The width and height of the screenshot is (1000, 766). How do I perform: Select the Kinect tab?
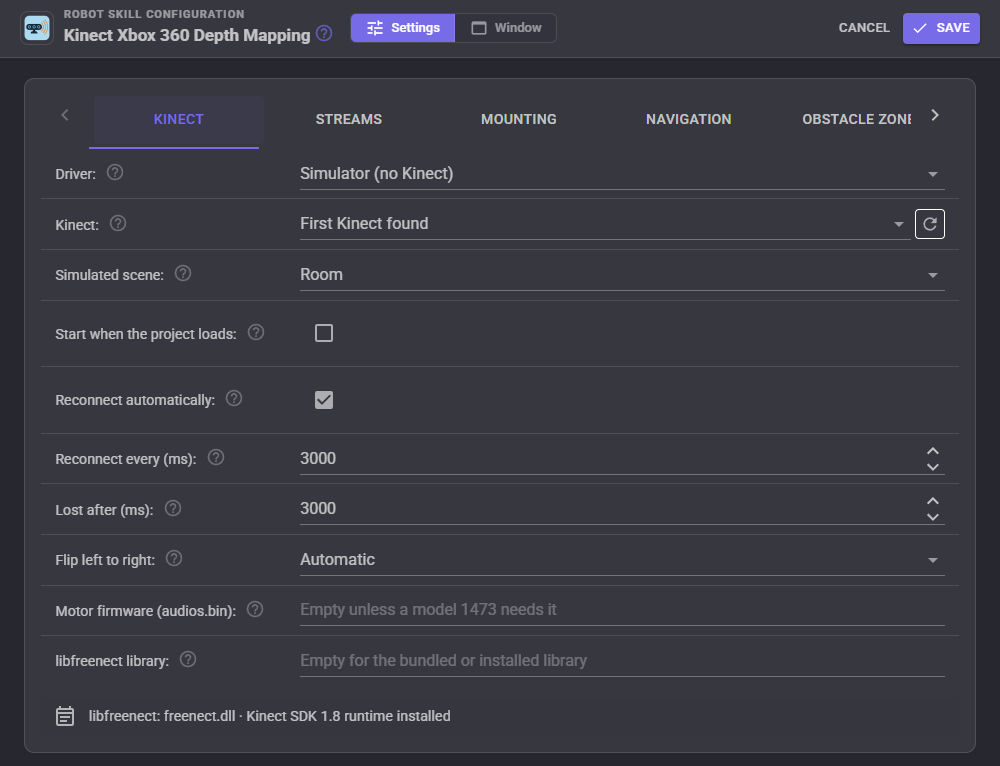(x=179, y=119)
